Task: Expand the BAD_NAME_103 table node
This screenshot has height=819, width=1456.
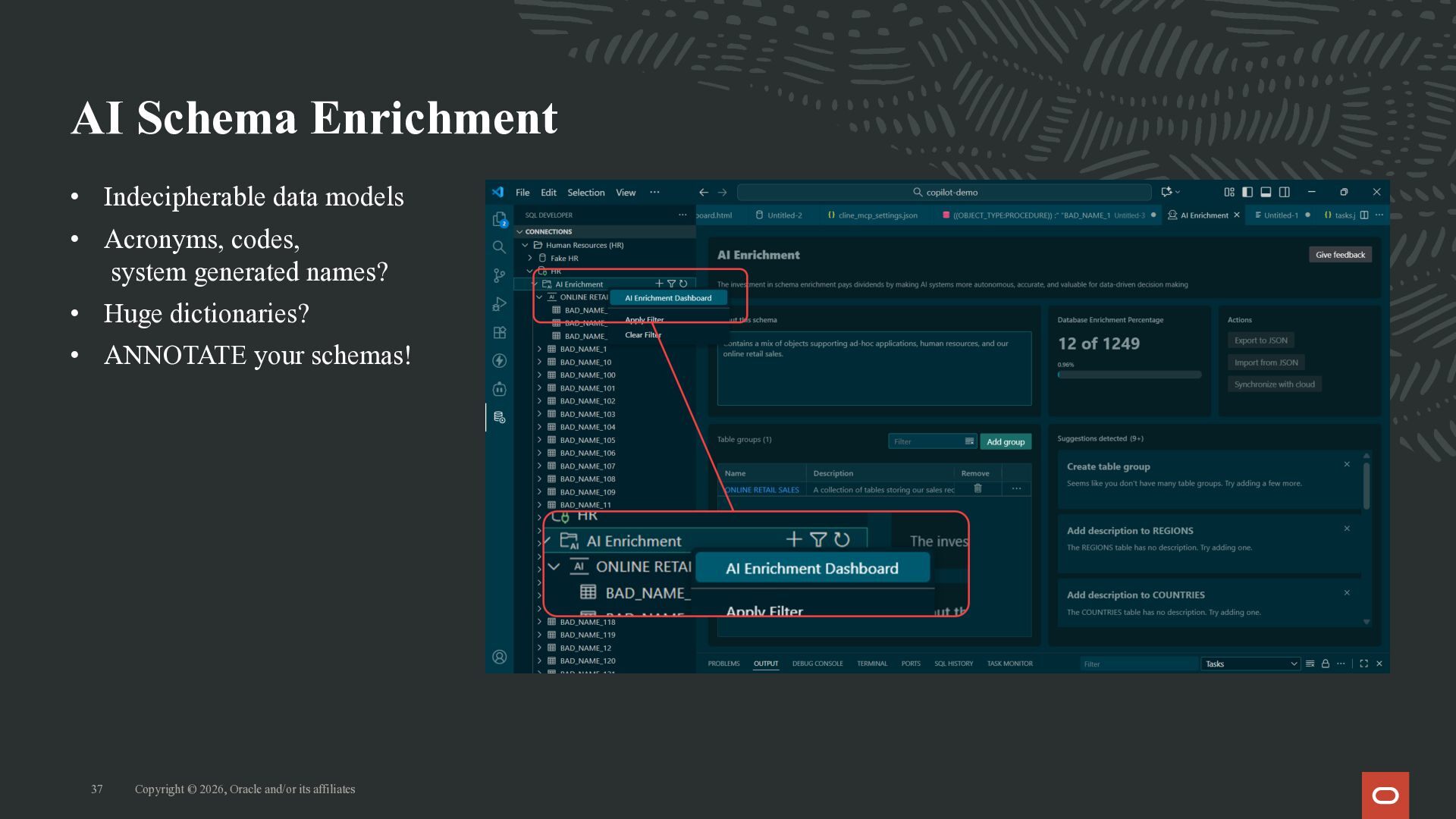Action: [x=539, y=414]
